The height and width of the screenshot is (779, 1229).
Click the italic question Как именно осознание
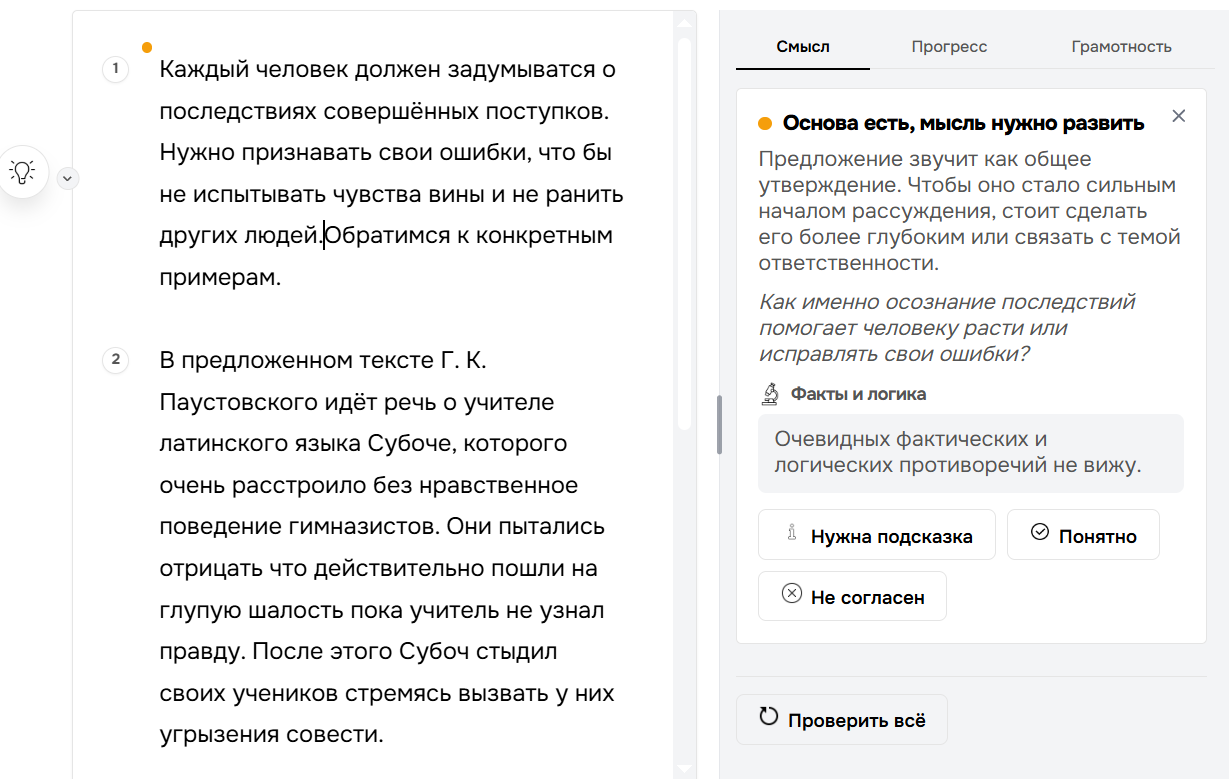[947, 328]
